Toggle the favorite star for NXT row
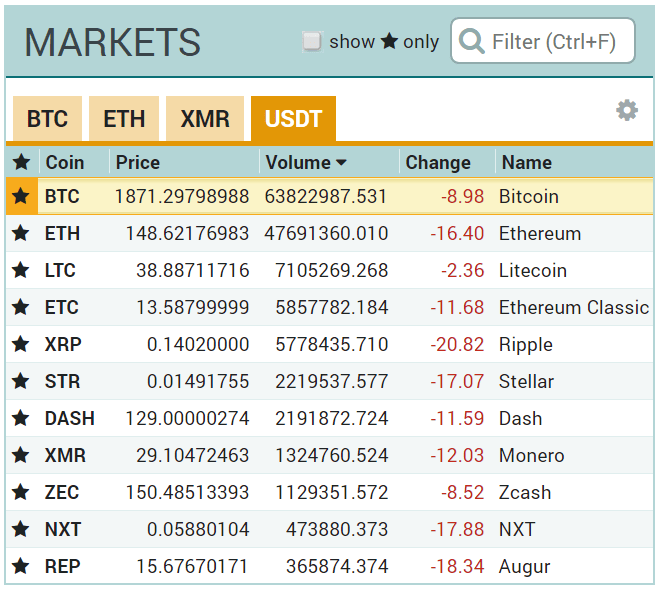The image size is (661, 590). 21,529
